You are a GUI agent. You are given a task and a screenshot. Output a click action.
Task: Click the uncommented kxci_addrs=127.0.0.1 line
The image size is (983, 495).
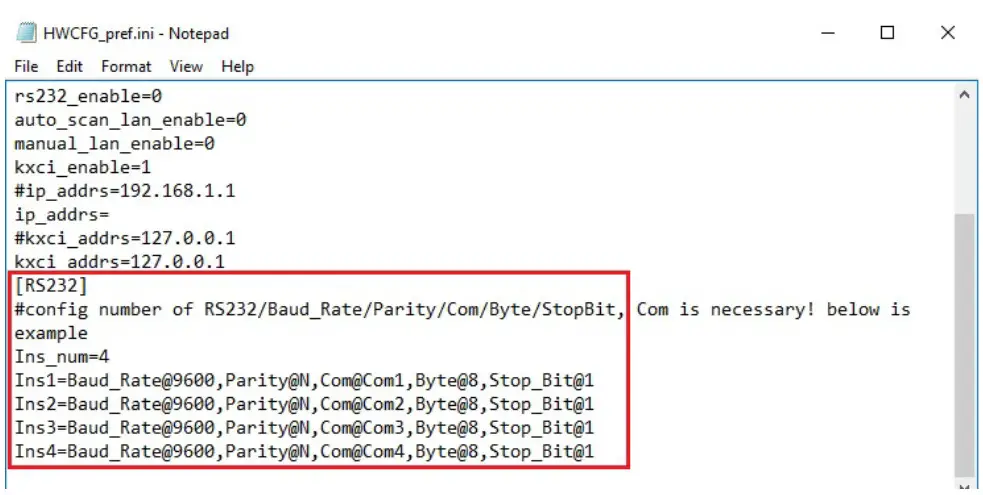(120, 261)
